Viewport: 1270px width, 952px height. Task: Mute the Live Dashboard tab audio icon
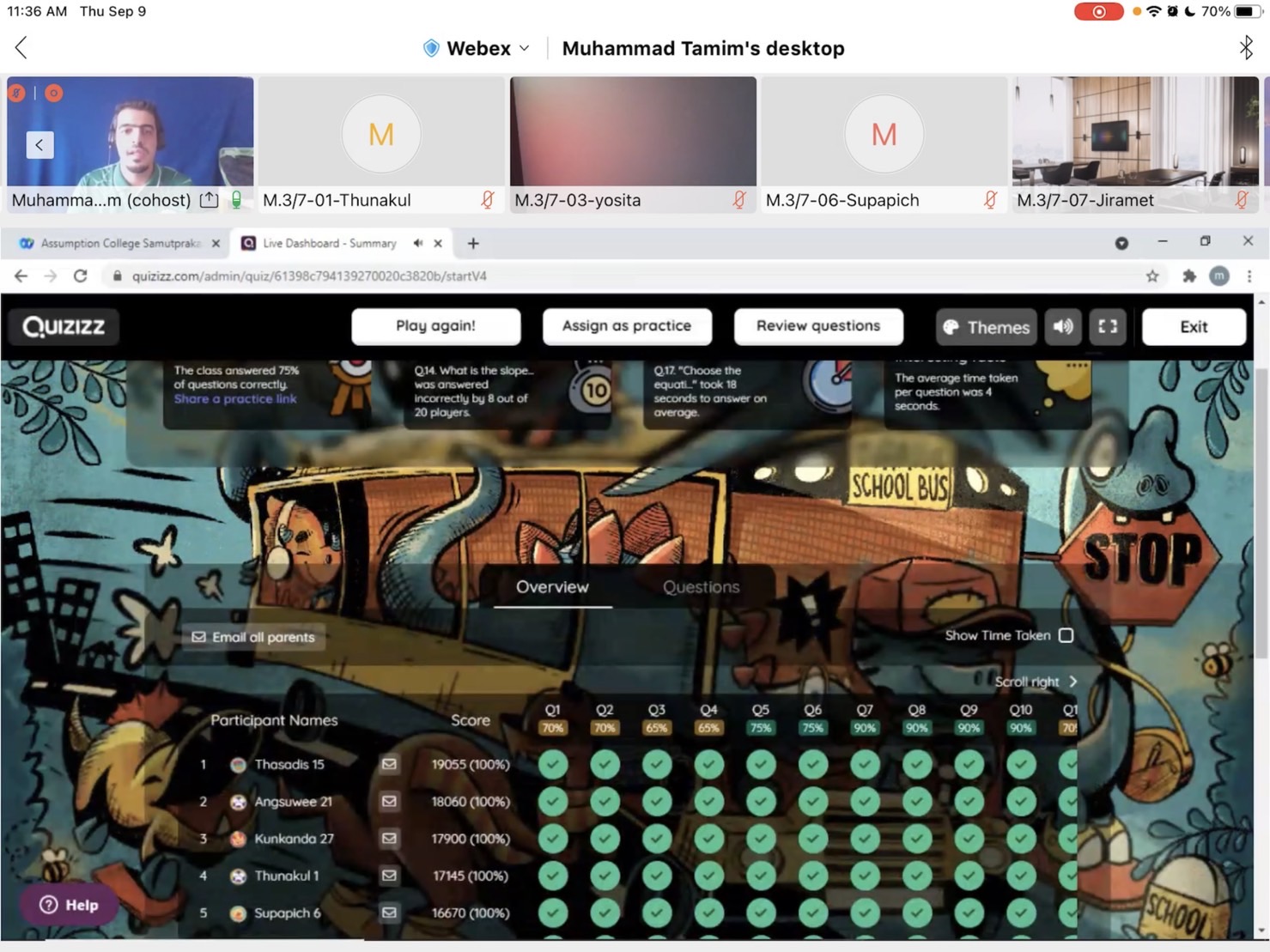(418, 244)
